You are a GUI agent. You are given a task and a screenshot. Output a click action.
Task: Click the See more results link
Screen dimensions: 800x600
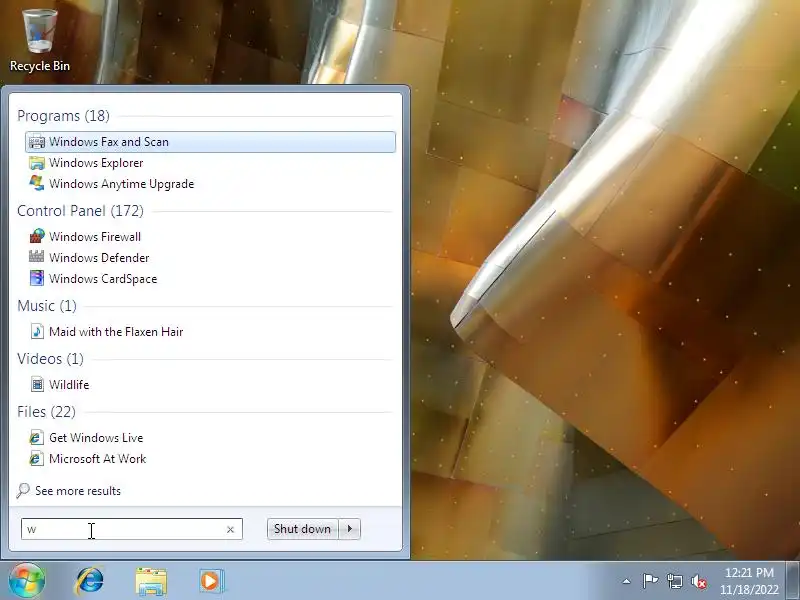click(x=78, y=491)
